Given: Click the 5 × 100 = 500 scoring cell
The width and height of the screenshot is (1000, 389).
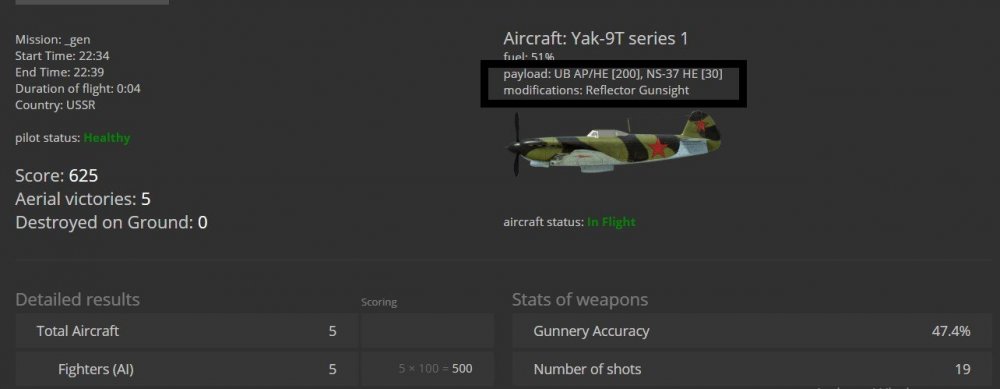Looking at the screenshot, I should coord(427,369).
